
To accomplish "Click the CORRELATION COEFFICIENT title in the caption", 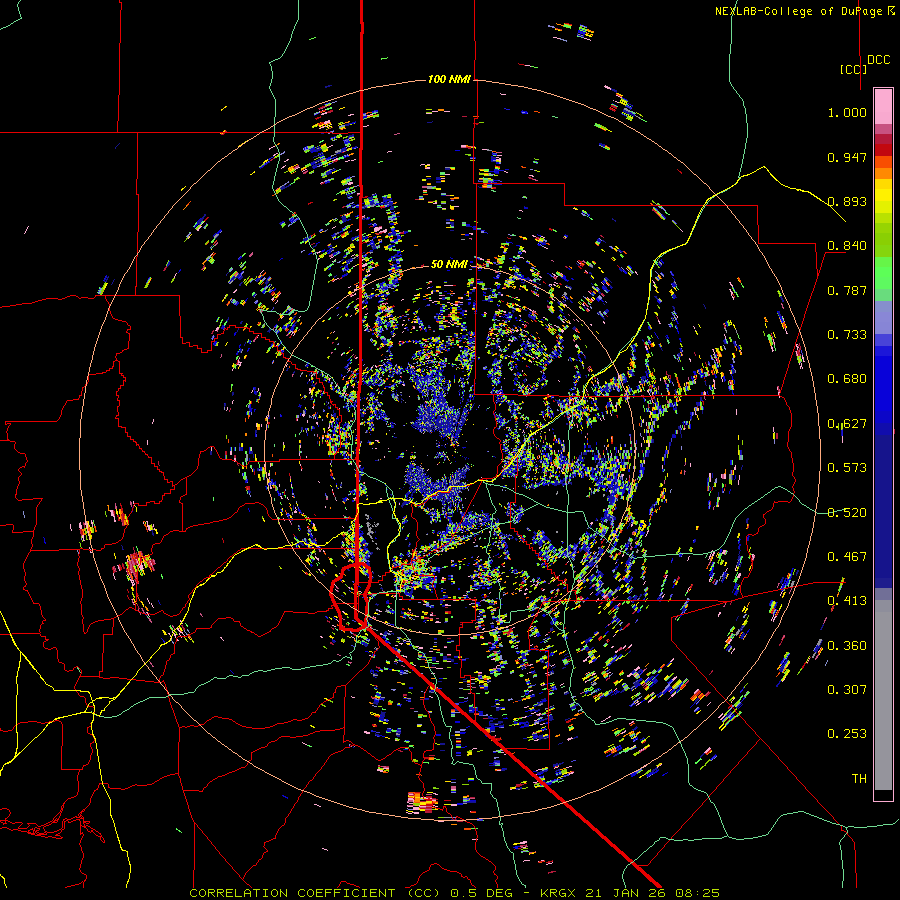I will (292, 893).
